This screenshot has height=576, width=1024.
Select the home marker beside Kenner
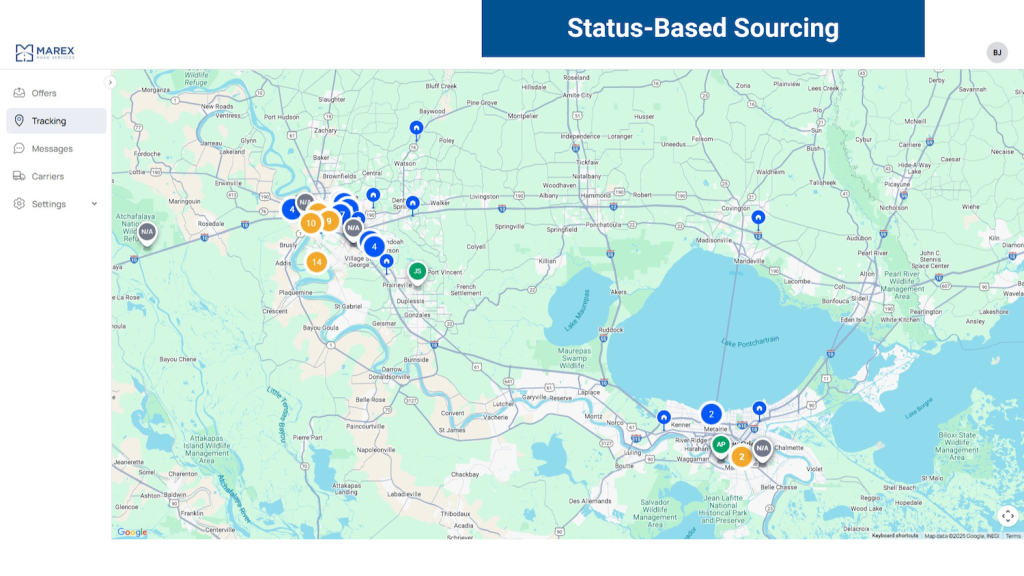tap(663, 417)
